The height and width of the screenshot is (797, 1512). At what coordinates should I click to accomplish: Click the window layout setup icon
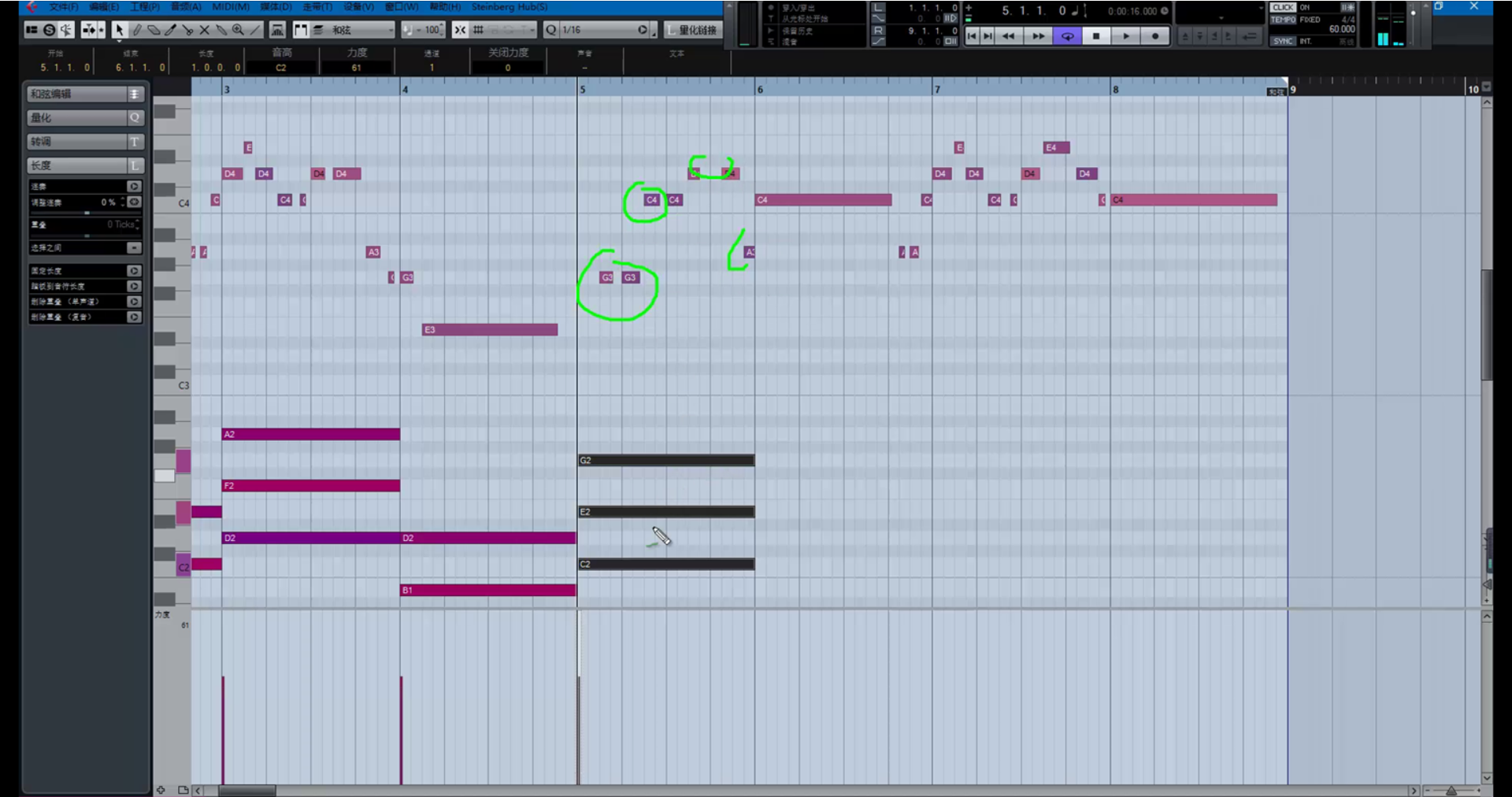coord(31,30)
